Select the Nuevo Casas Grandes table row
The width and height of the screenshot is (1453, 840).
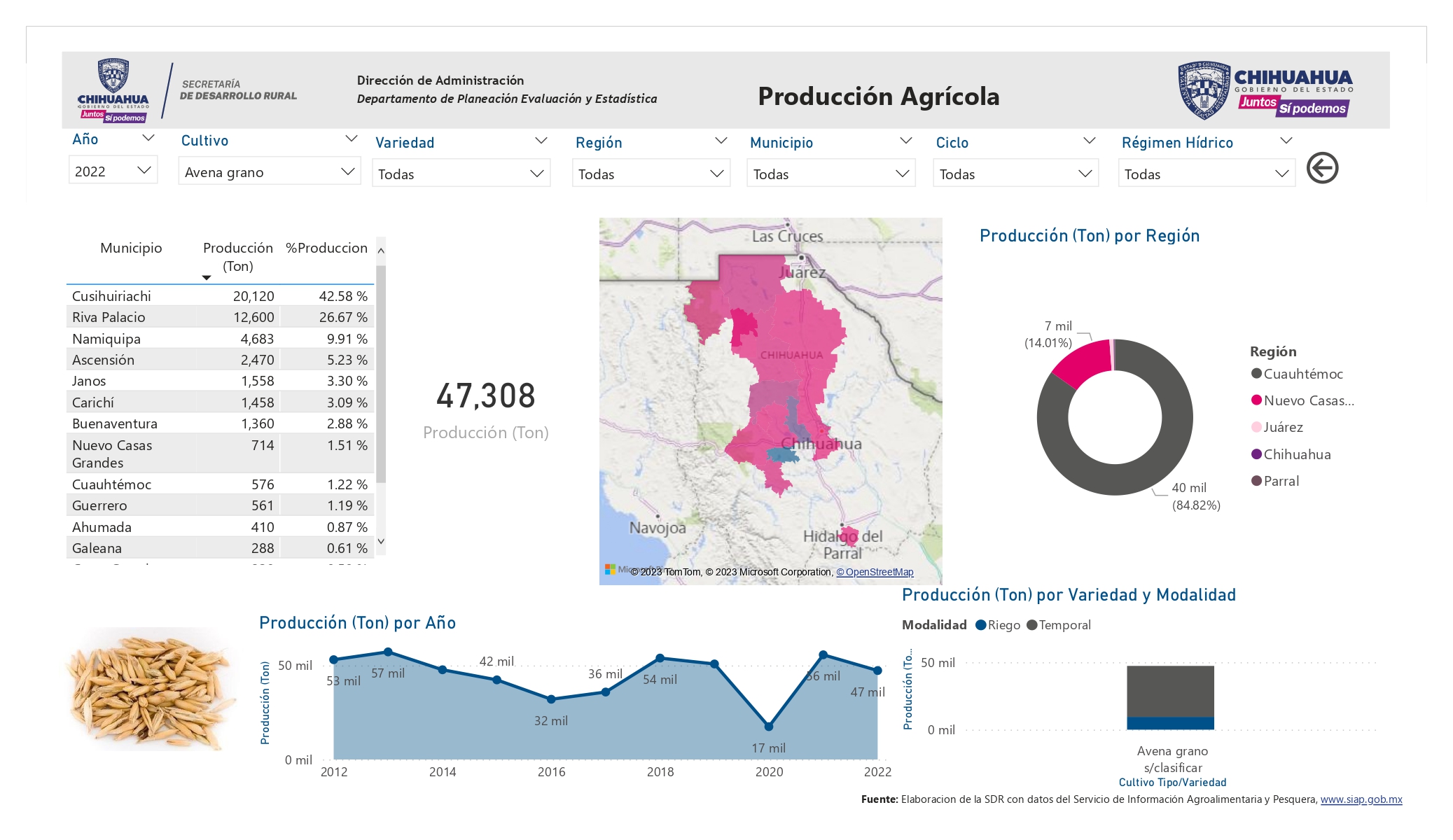pyautogui.click(x=221, y=454)
